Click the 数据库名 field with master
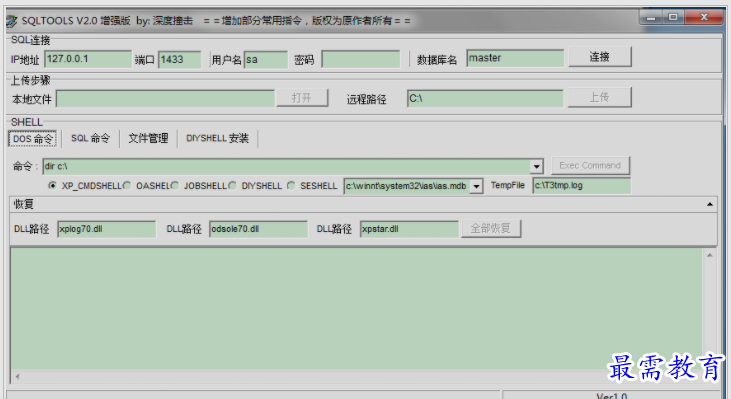Image resolution: width=731 pixels, height=399 pixels. [515, 58]
